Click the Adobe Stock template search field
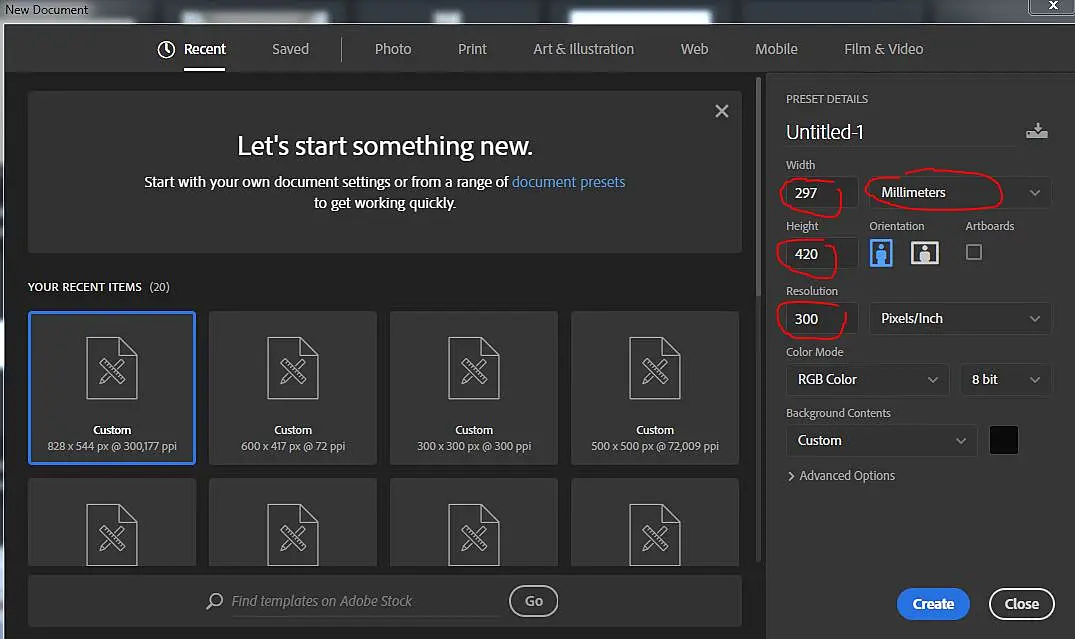The image size is (1075, 639). [365, 601]
